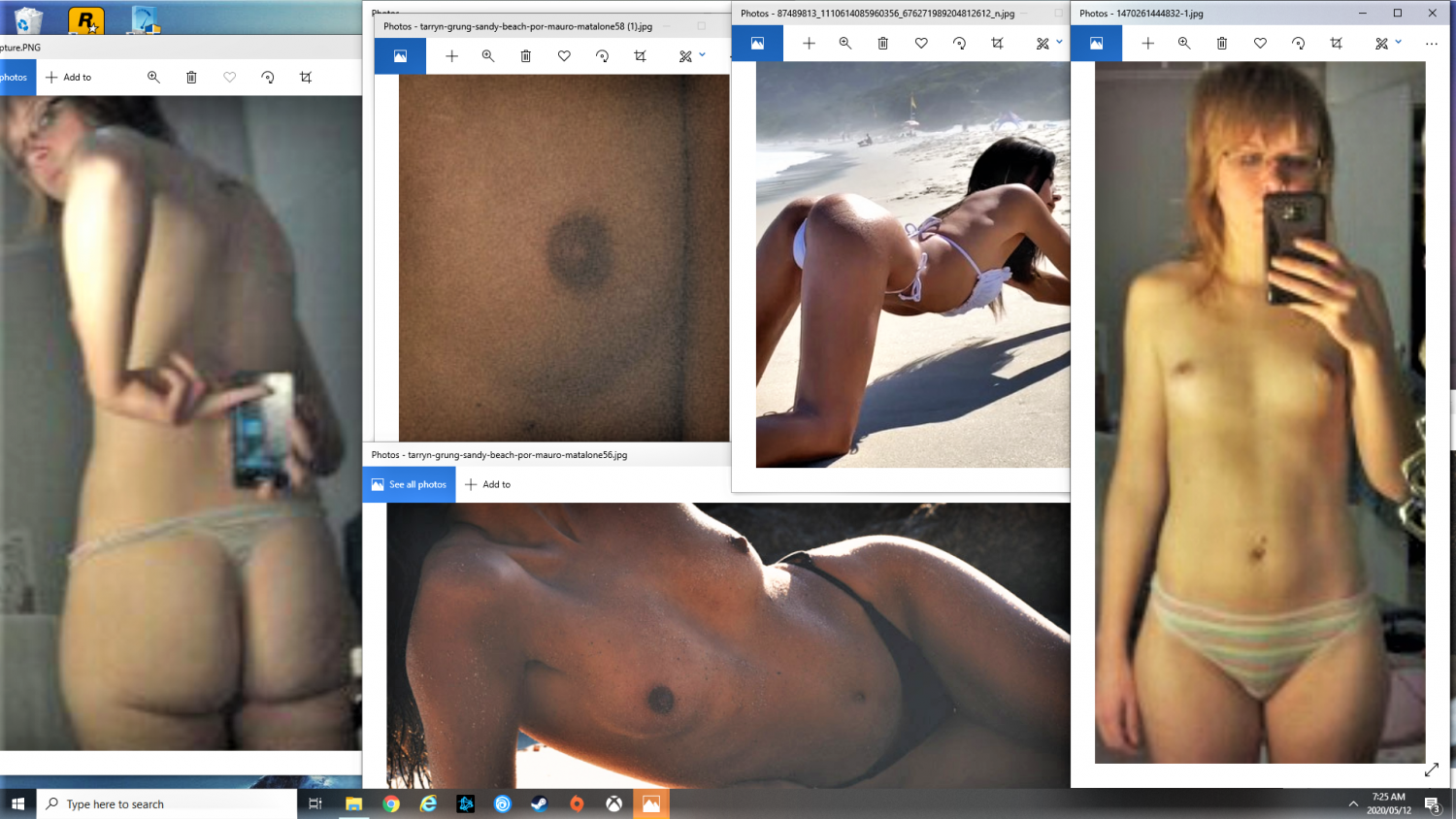Click Add to in the Capture.PNG window

(x=69, y=77)
